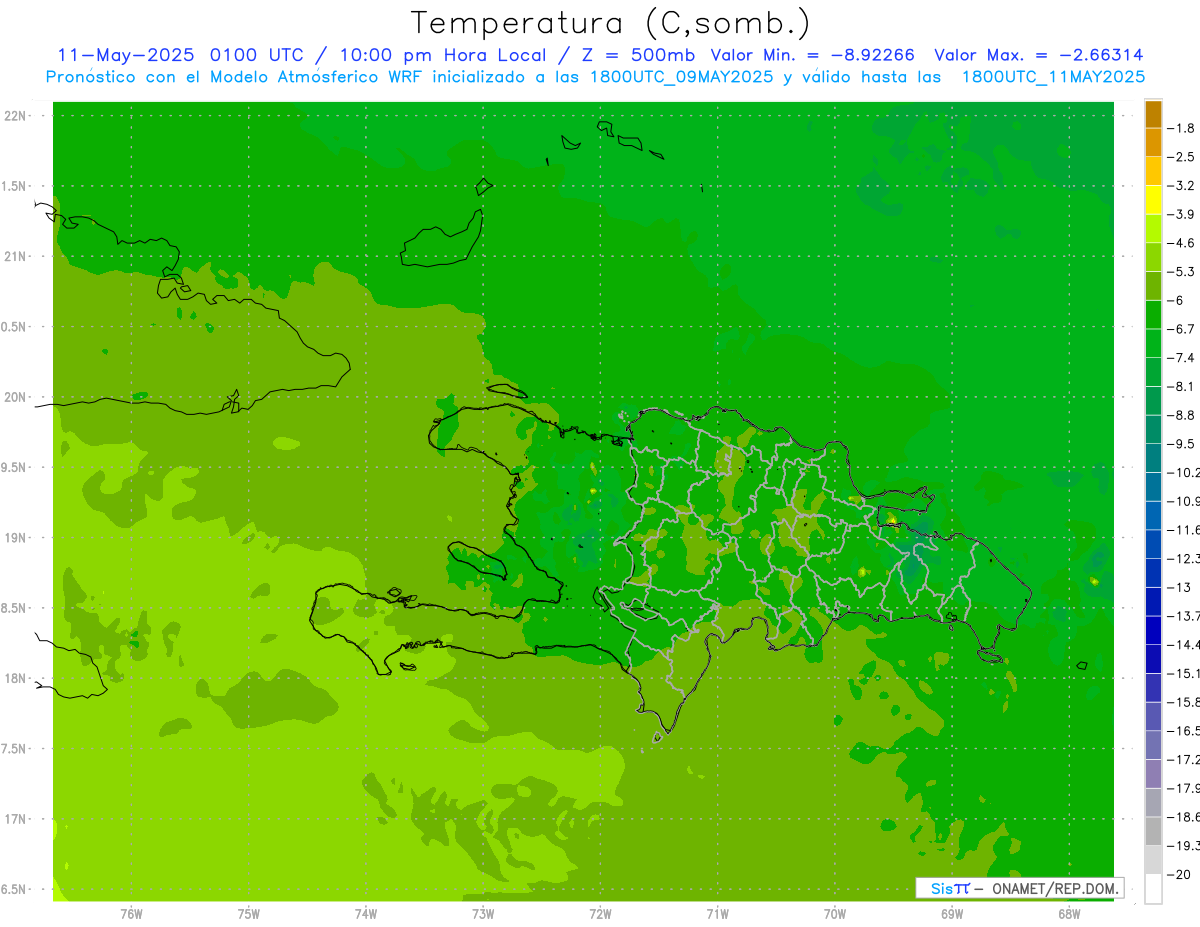Click the 71W longitude axis label
This screenshot has width=1200, height=927.
[717, 913]
